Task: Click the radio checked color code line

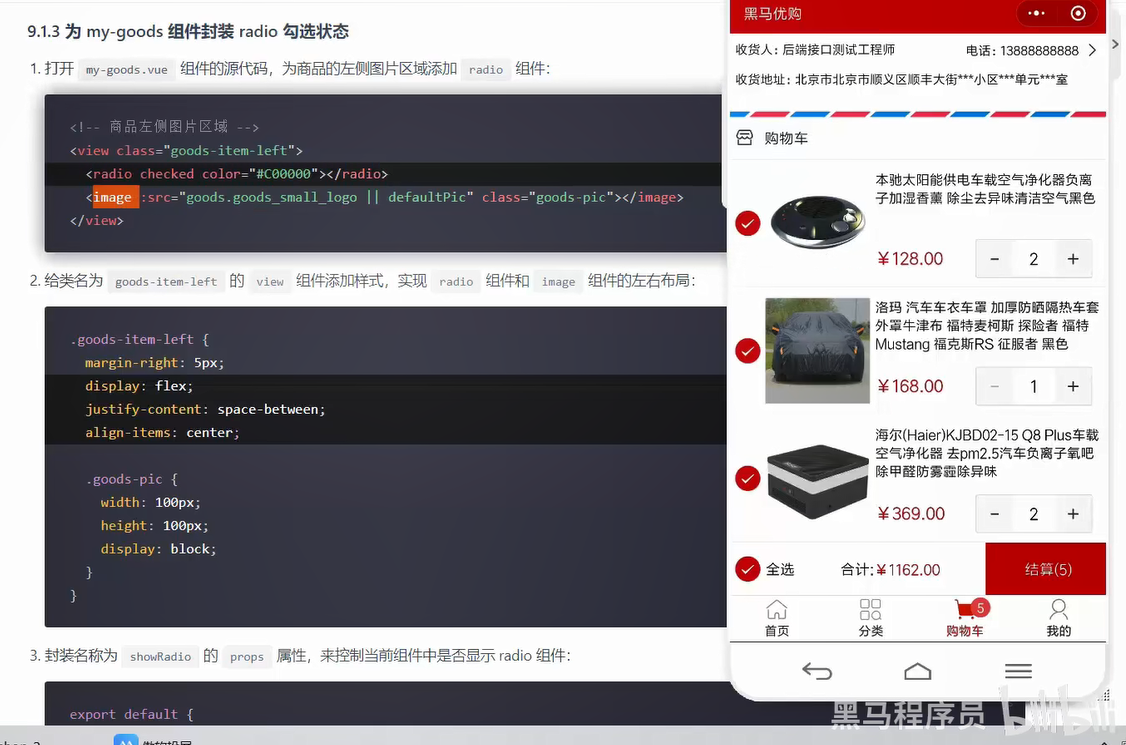Action: click(236, 174)
